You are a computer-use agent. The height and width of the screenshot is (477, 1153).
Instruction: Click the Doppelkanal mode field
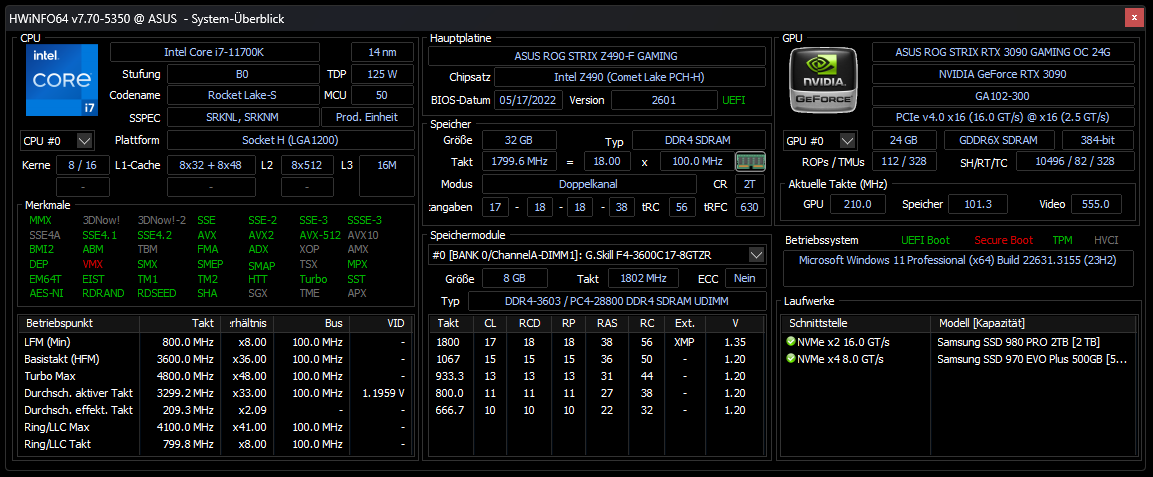click(589, 184)
